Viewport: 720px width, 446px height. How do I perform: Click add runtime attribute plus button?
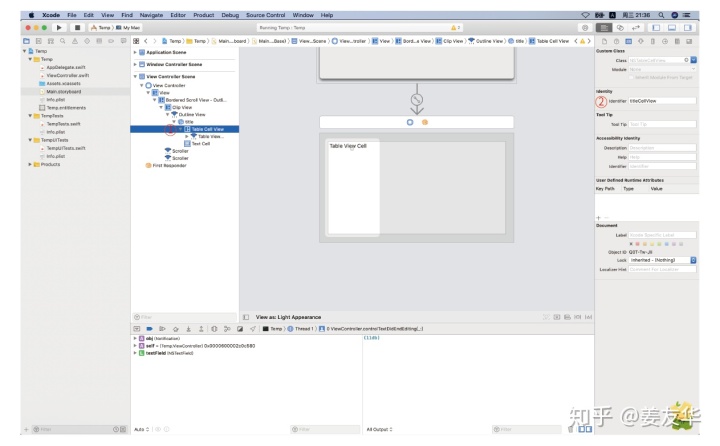coord(598,218)
